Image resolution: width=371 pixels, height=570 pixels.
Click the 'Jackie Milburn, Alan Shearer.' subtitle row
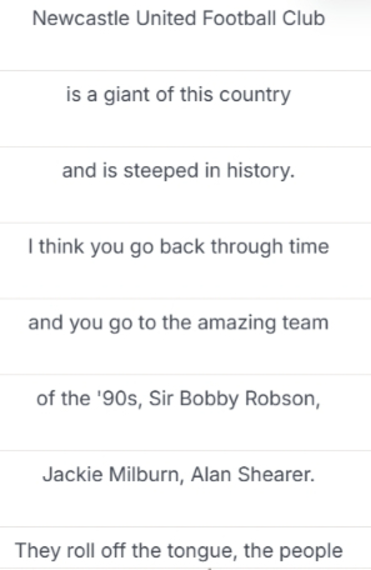(185, 489)
